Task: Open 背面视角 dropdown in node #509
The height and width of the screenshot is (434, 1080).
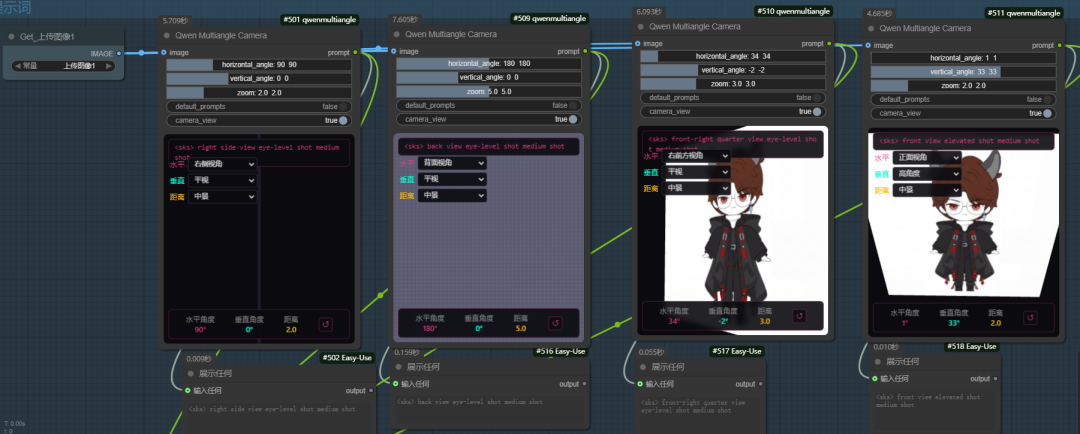Action: coord(453,163)
